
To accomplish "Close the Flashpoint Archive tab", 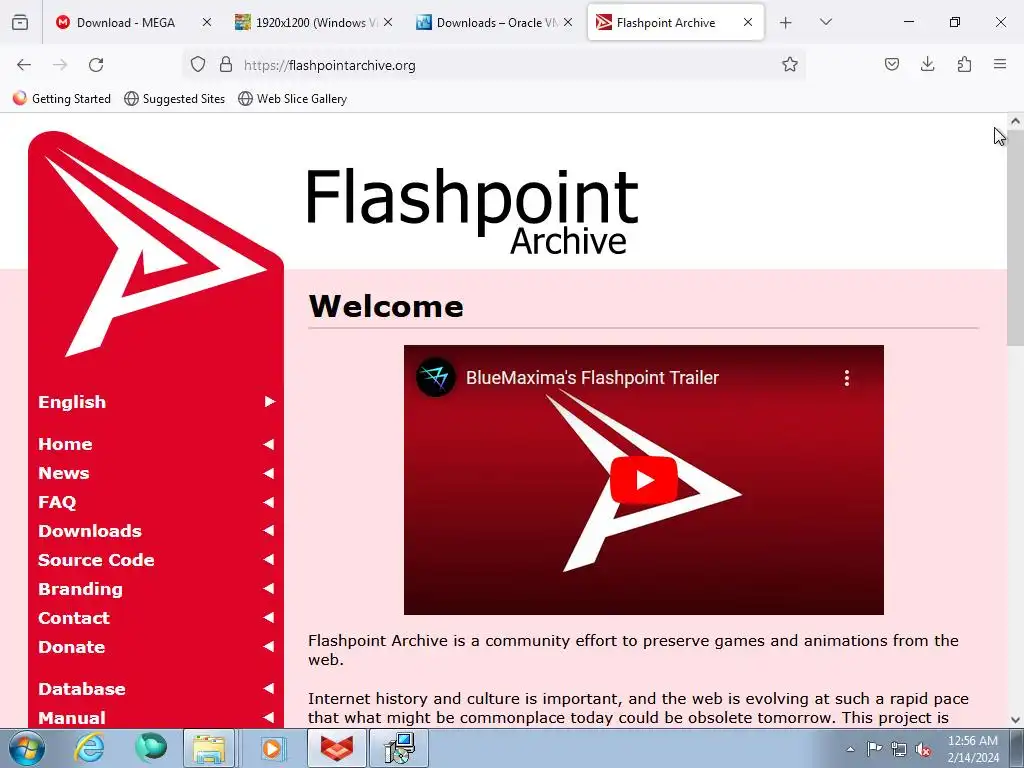I will 748,23.
